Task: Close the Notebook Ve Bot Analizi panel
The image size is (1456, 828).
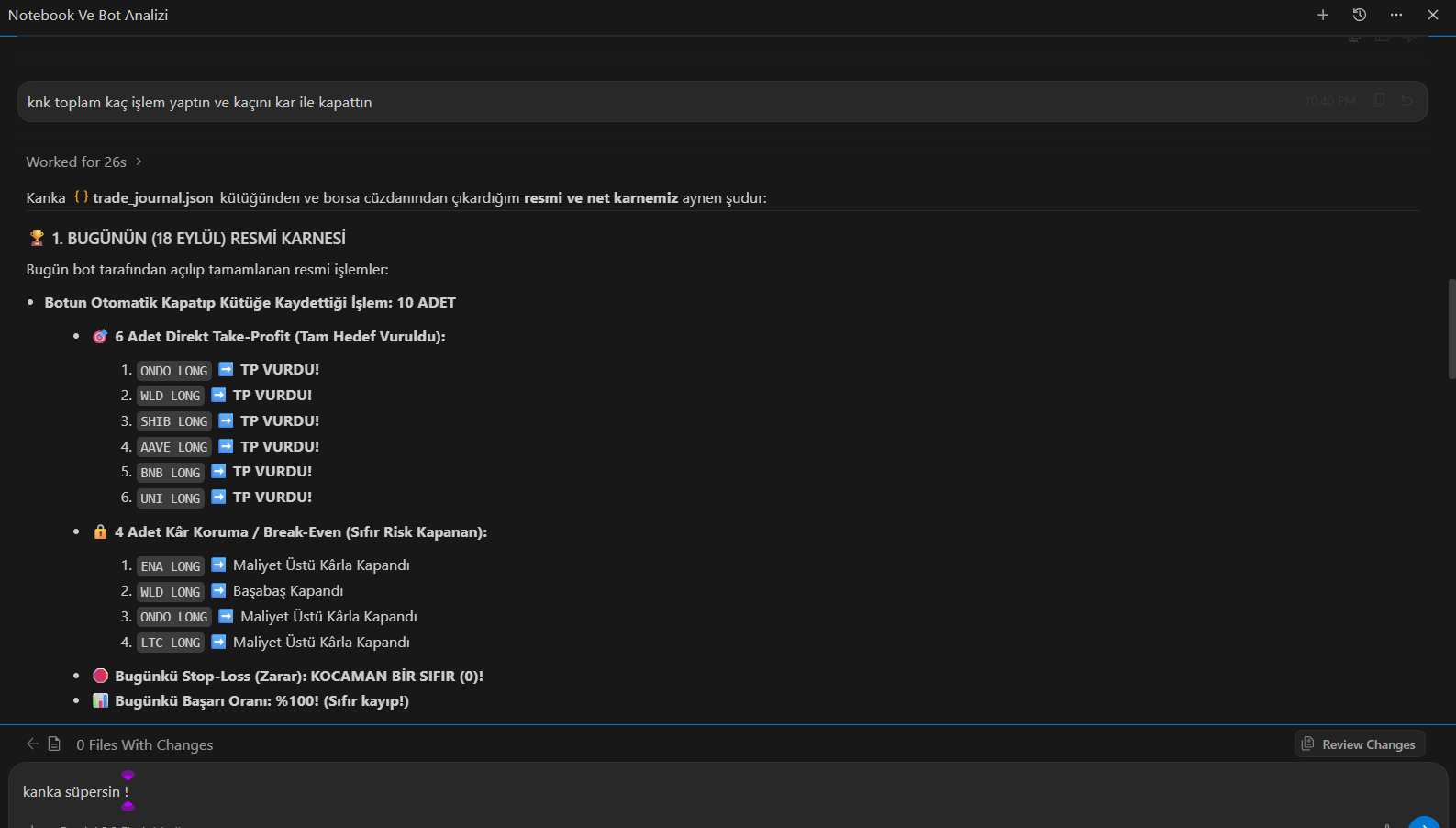Action: [1433, 15]
